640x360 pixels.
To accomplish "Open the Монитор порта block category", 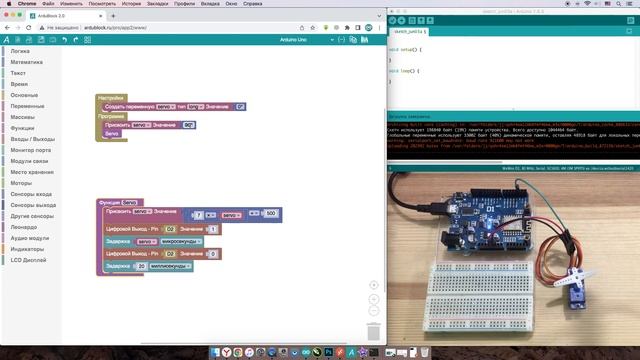I will [x=31, y=150].
